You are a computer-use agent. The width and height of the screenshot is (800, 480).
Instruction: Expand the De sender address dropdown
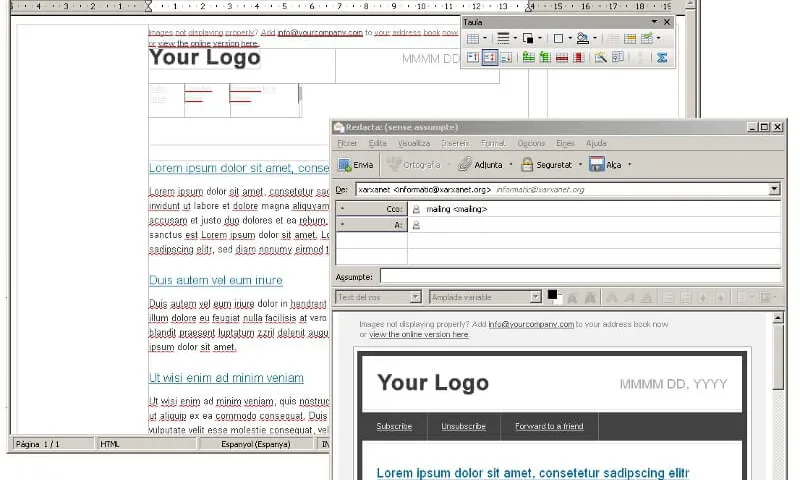[x=774, y=189]
